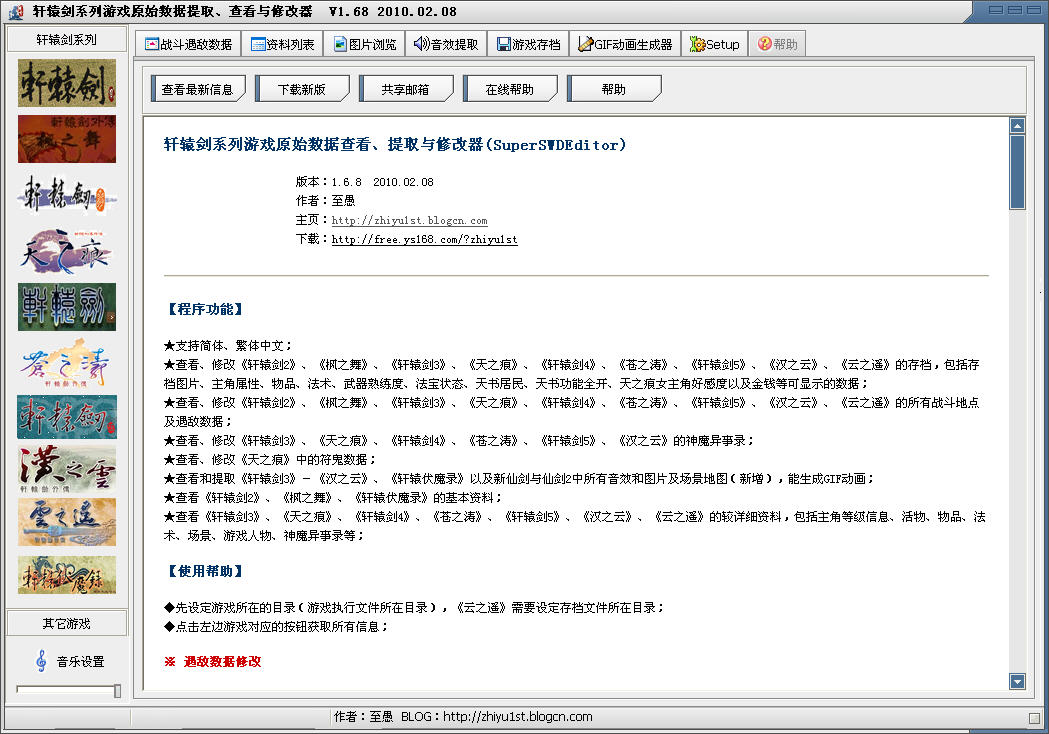
Task: Click the resize grip in status bar corner
Action: click(1034, 718)
